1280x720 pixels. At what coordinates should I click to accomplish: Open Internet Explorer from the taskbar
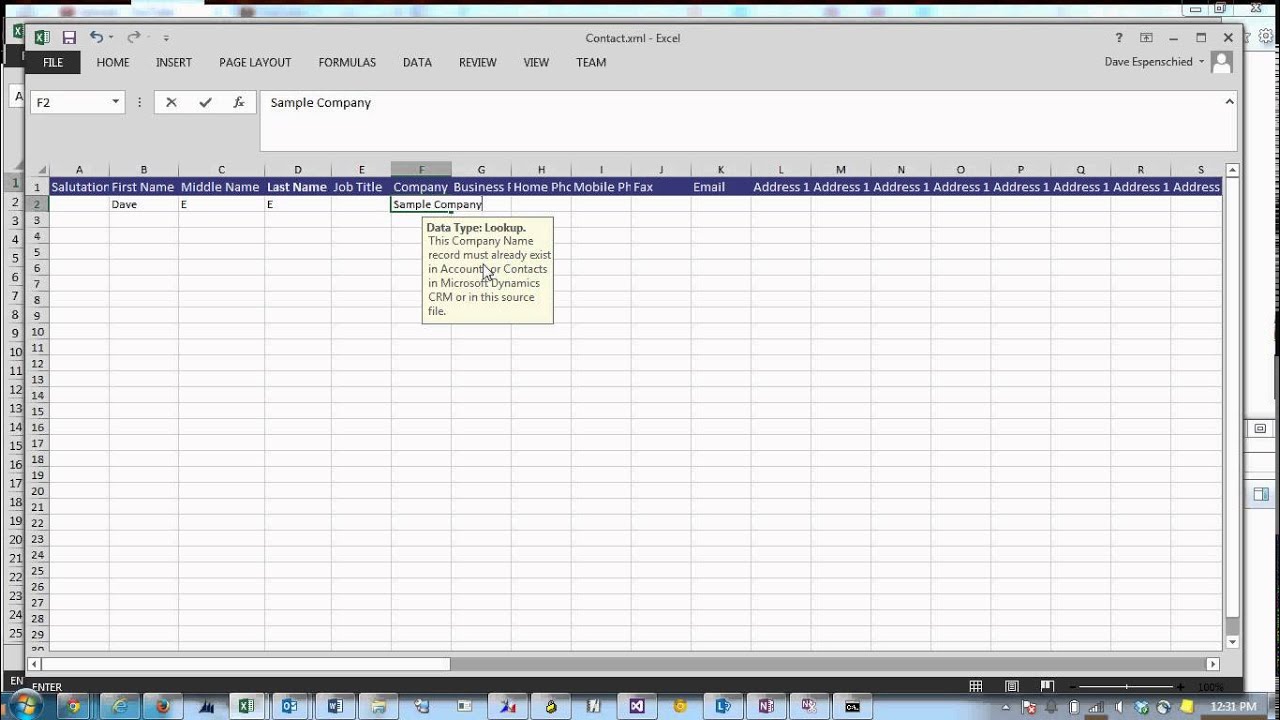pos(120,706)
